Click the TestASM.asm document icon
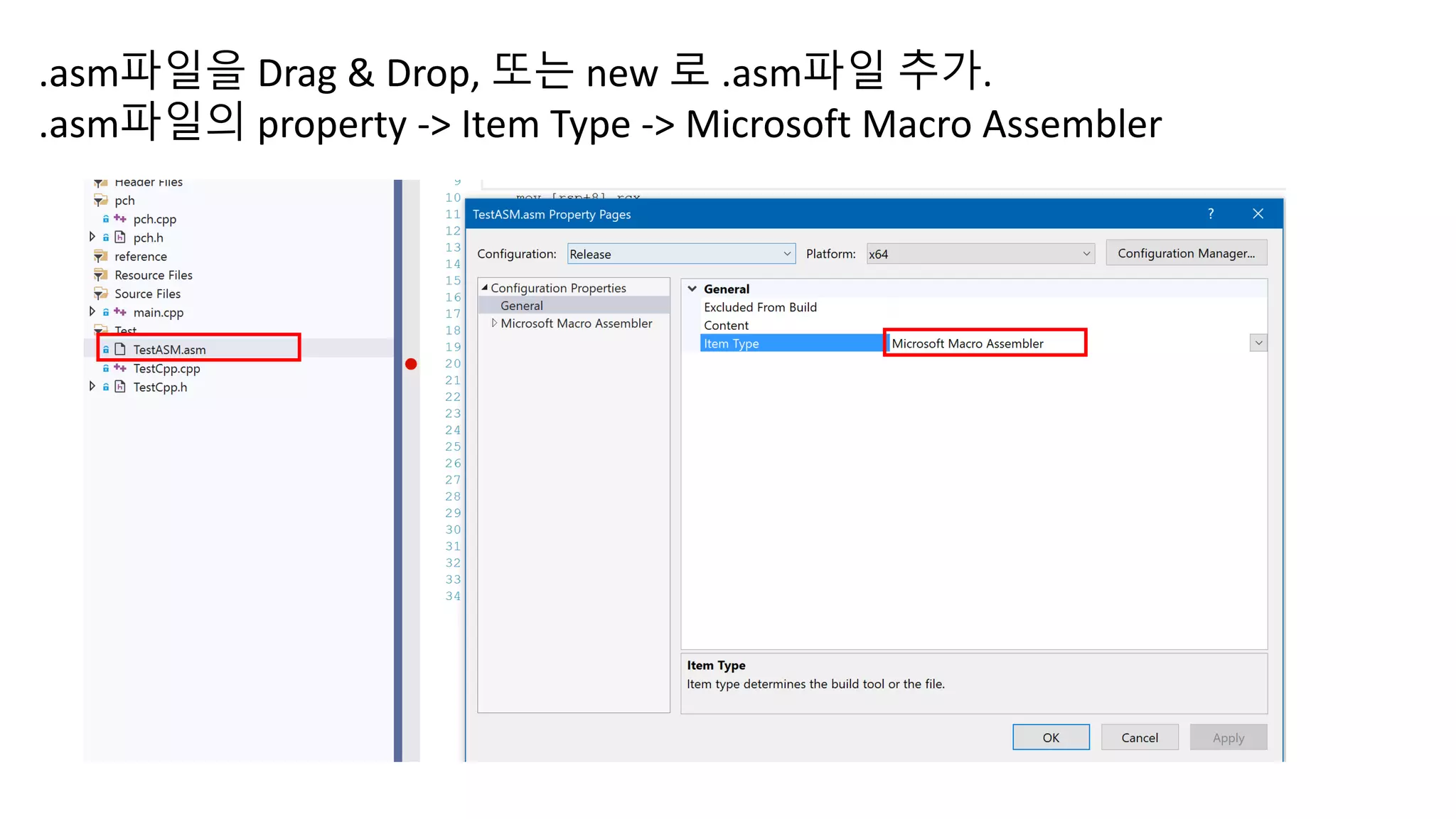The height and width of the screenshot is (819, 1456). pyautogui.click(x=120, y=349)
